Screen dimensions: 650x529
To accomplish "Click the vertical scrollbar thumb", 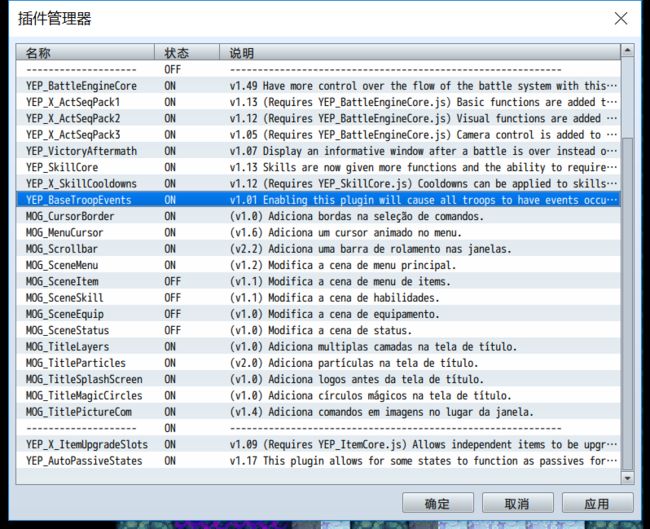I will 627,303.
